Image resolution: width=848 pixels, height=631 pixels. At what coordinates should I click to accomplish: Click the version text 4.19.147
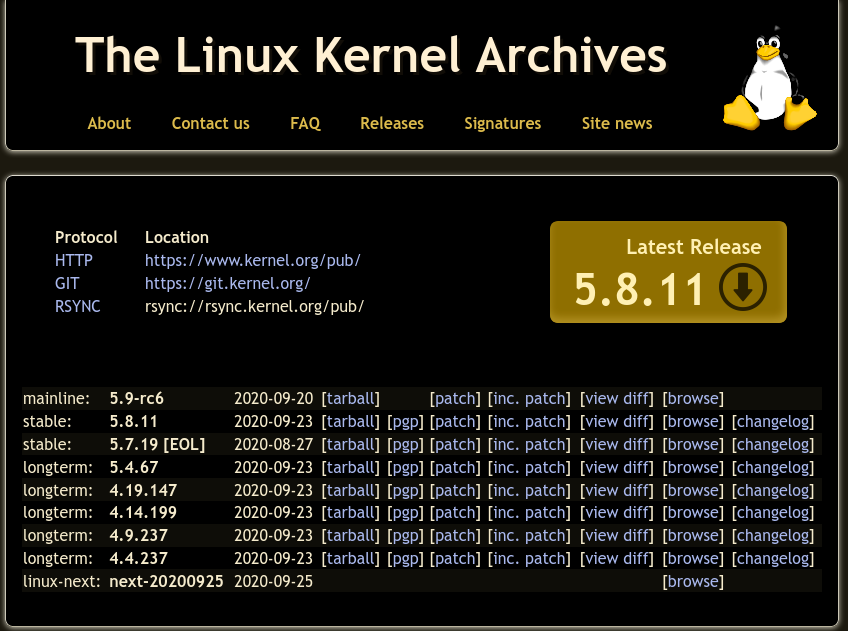tap(143, 490)
